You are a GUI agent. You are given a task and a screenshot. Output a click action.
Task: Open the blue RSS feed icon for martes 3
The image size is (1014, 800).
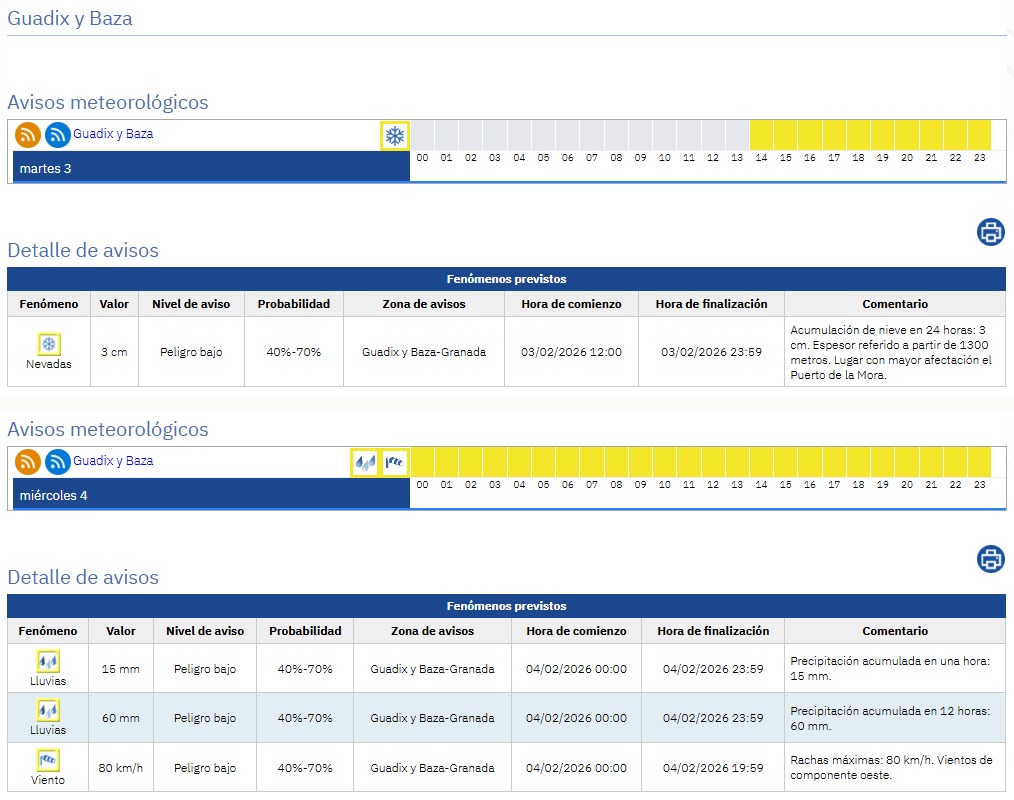click(58, 134)
